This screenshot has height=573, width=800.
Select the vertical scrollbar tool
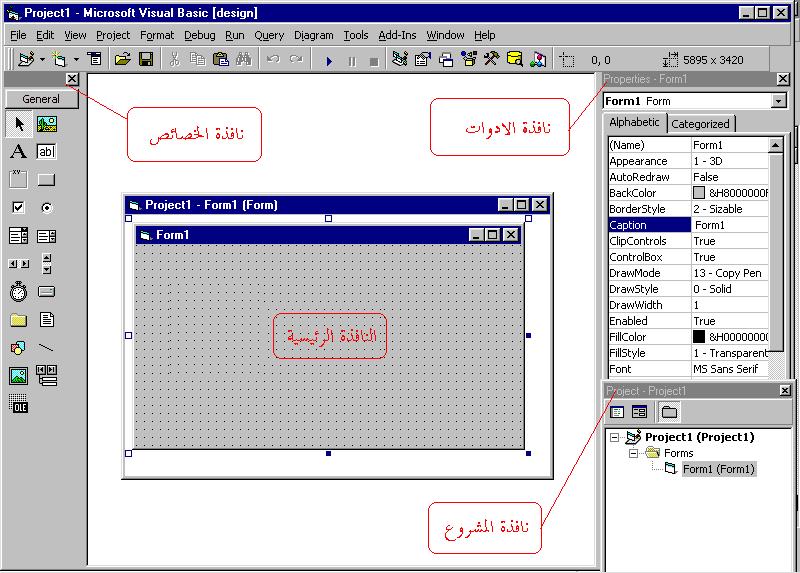[46, 264]
